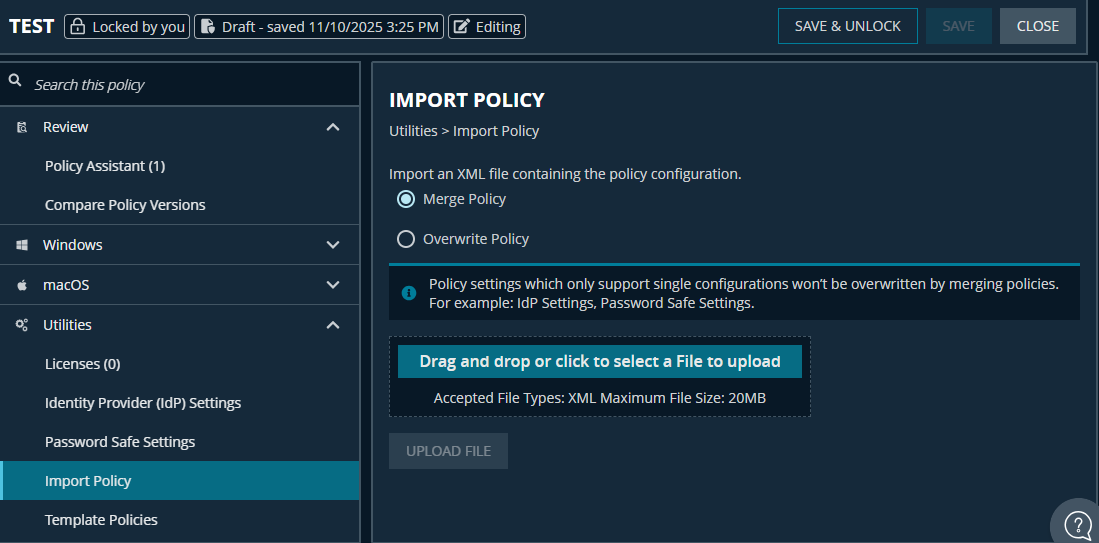The image size is (1099, 543).
Task: Click the Windows section label
Action: click(x=72, y=245)
